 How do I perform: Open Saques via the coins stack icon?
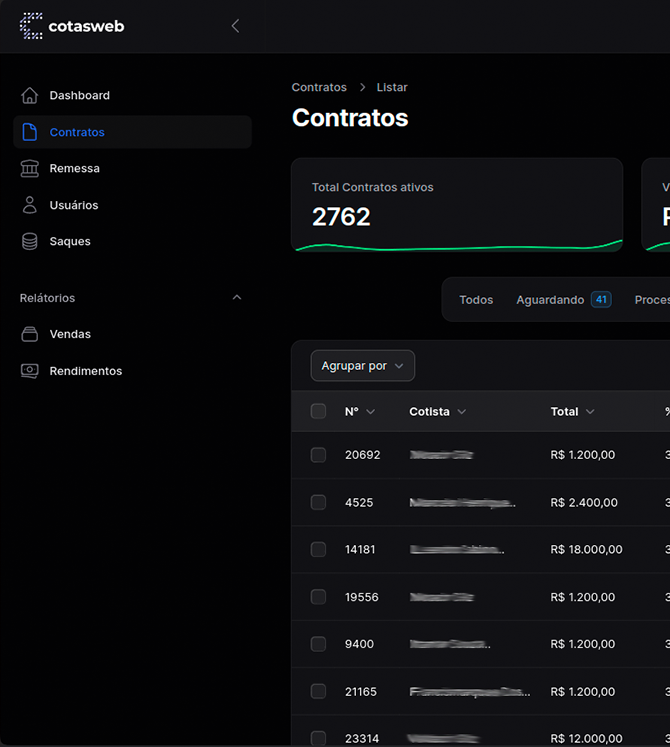point(30,241)
